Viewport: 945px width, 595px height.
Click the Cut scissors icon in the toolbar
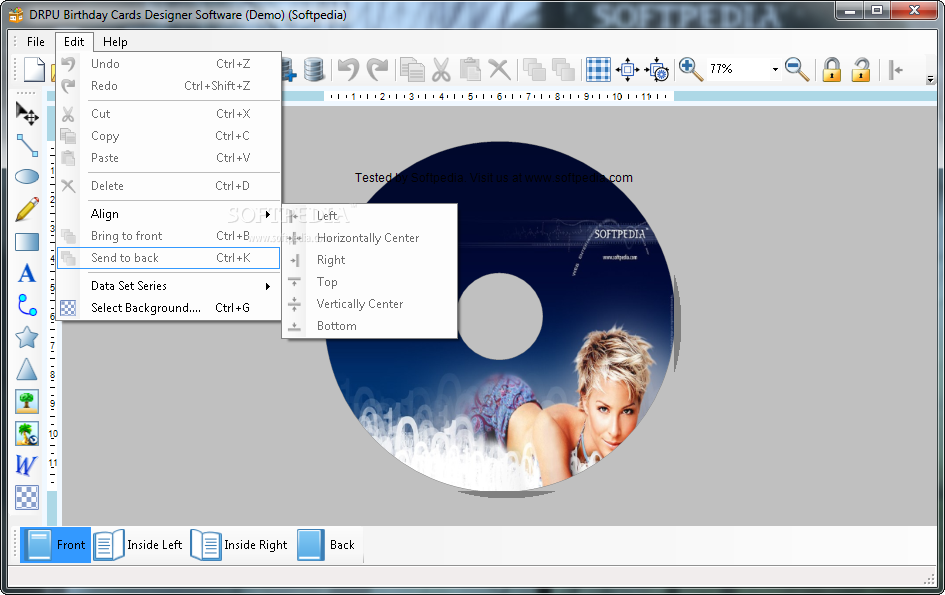pyautogui.click(x=441, y=69)
